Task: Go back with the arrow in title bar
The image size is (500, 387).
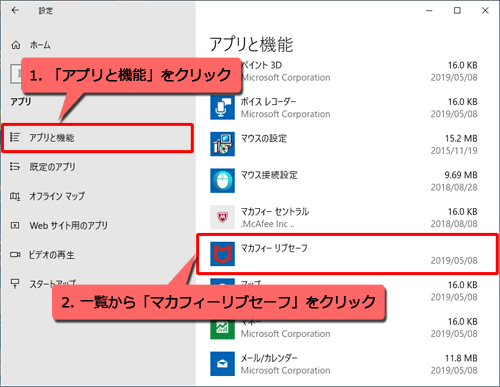Action: pyautogui.click(x=15, y=11)
